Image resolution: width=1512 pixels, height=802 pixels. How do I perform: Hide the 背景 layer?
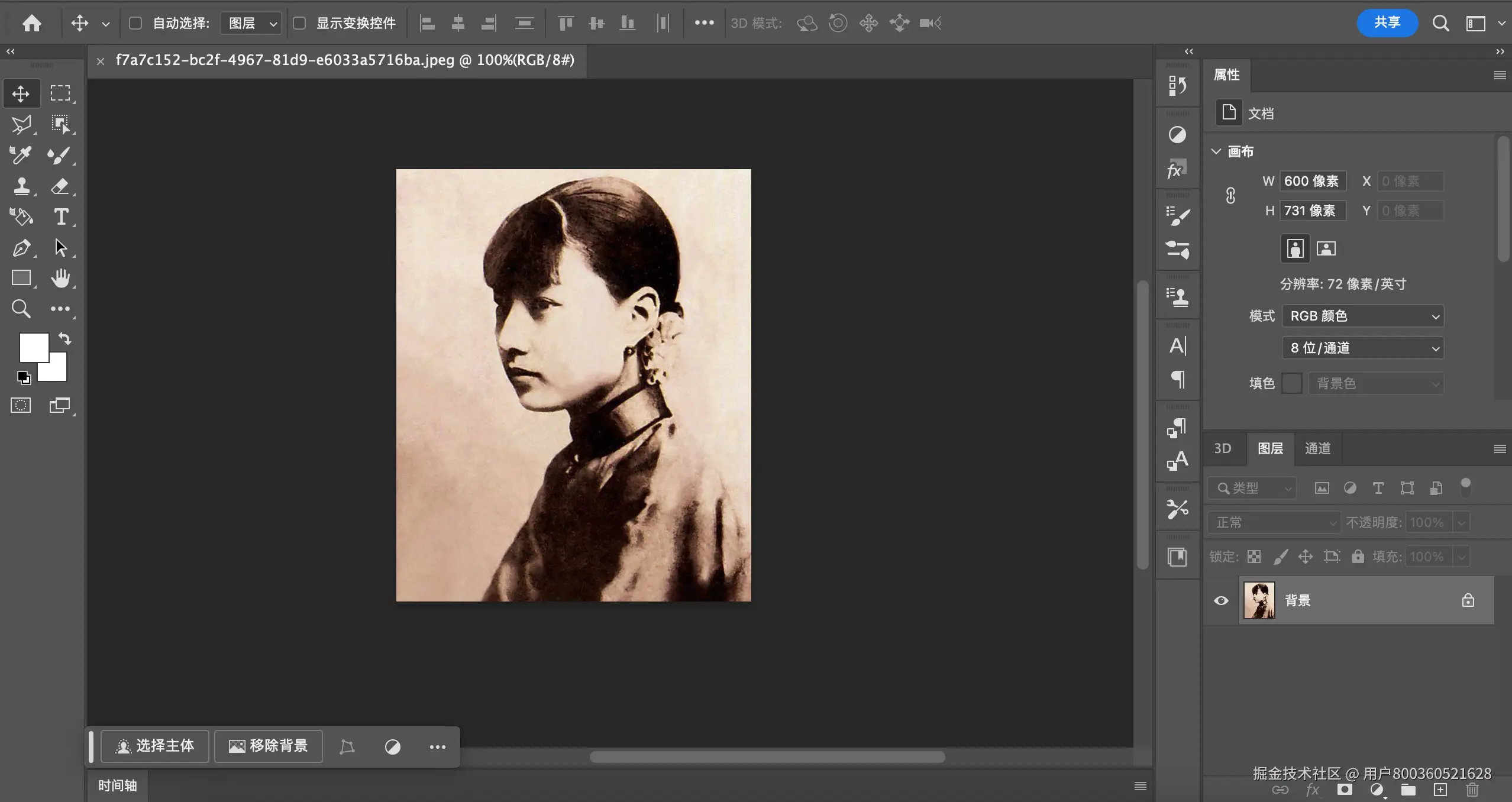click(1220, 600)
